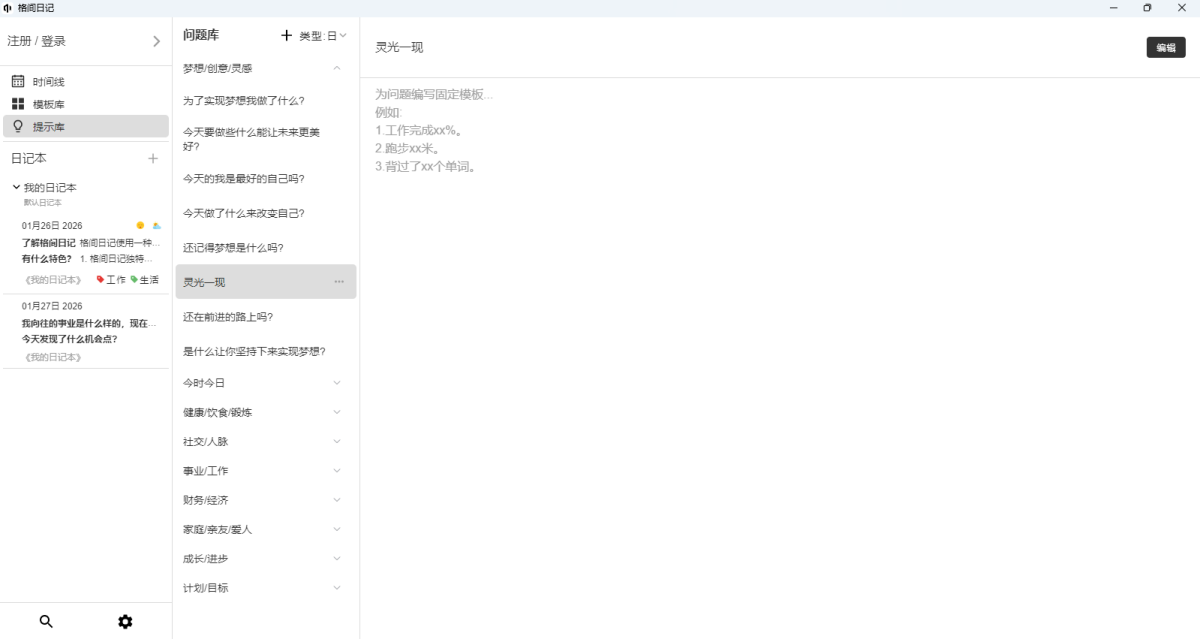This screenshot has width=1200, height=639.
Task: Select question 为了实现梦想我做了什么?
Action: coord(243,101)
